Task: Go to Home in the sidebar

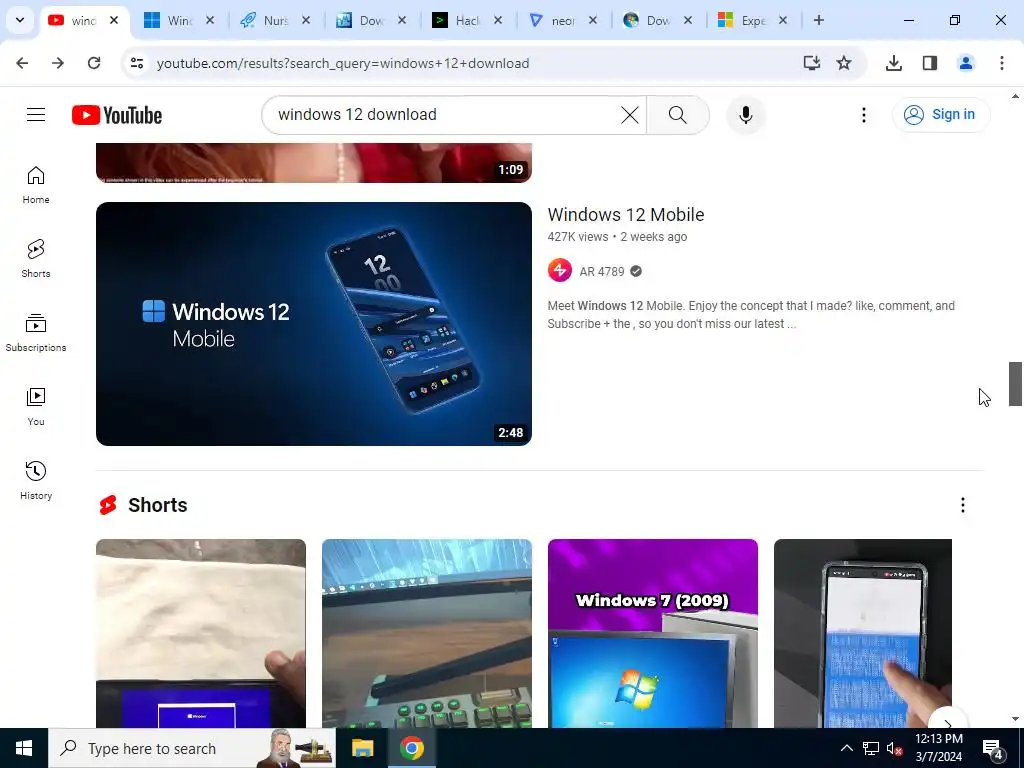Action: 36,185
